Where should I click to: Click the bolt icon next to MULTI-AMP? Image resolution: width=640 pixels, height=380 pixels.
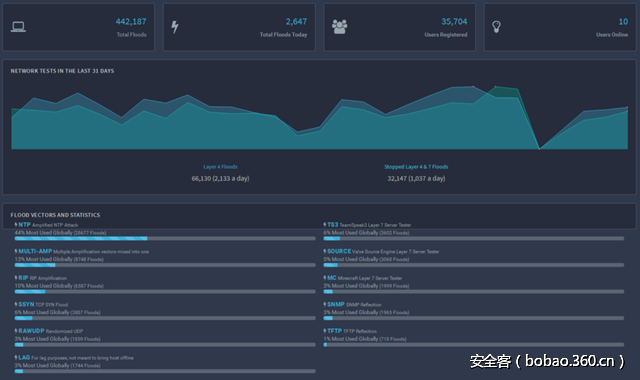point(16,251)
